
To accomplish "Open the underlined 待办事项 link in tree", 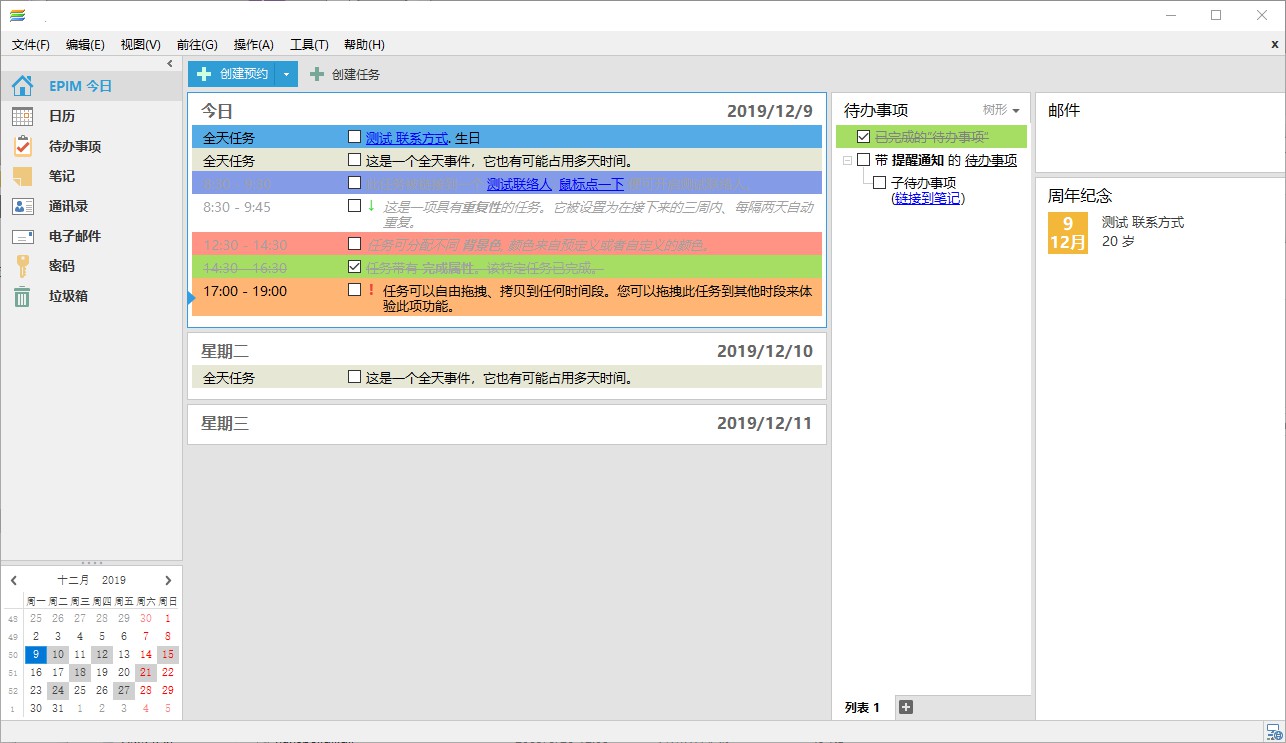I will coord(991,160).
